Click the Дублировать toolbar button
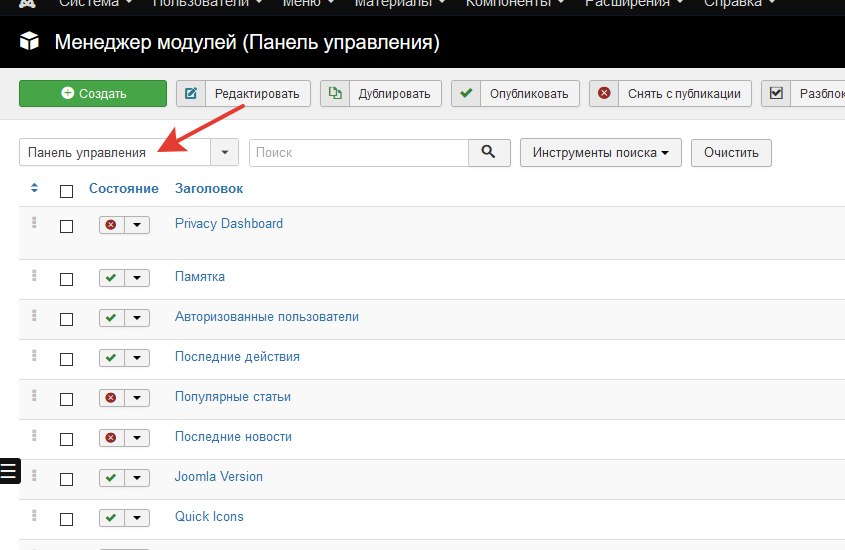 (381, 94)
